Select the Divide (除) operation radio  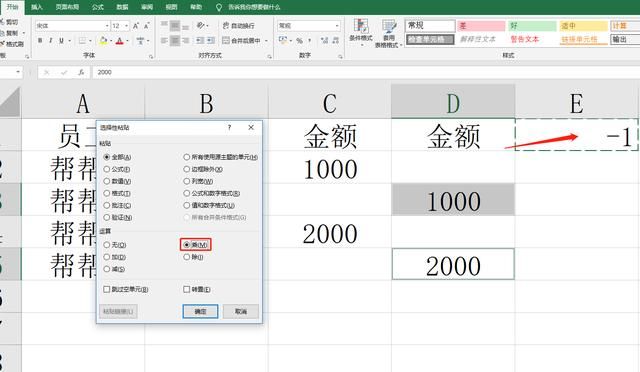point(187,257)
